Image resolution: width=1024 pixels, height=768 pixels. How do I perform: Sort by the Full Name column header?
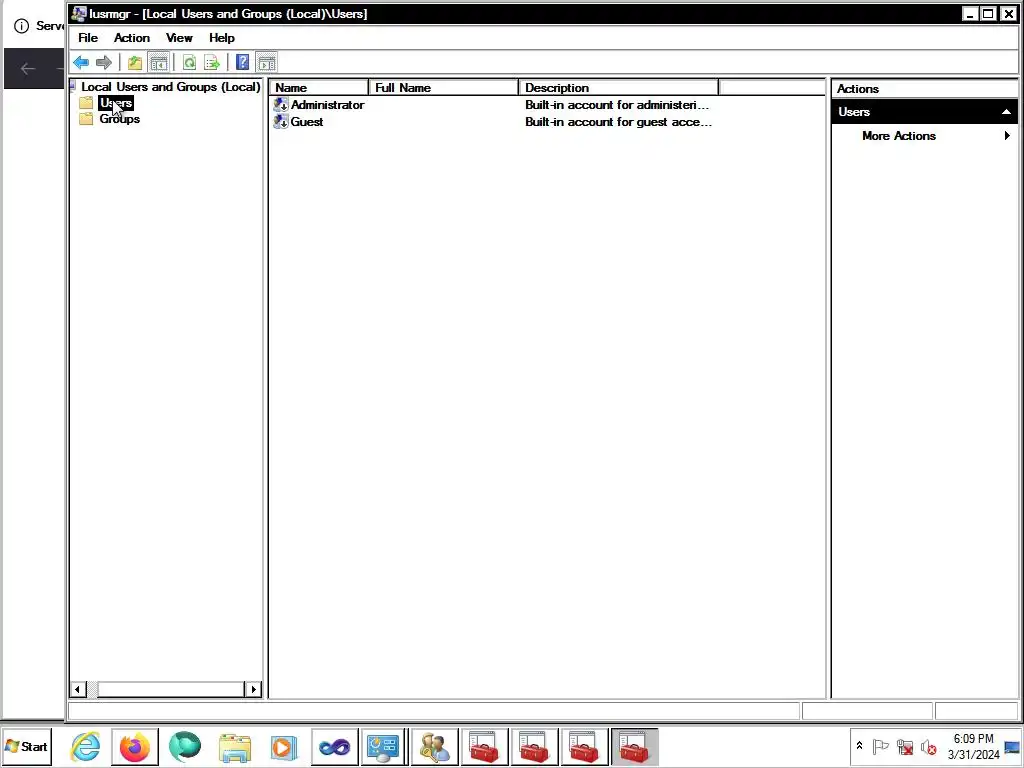443,88
